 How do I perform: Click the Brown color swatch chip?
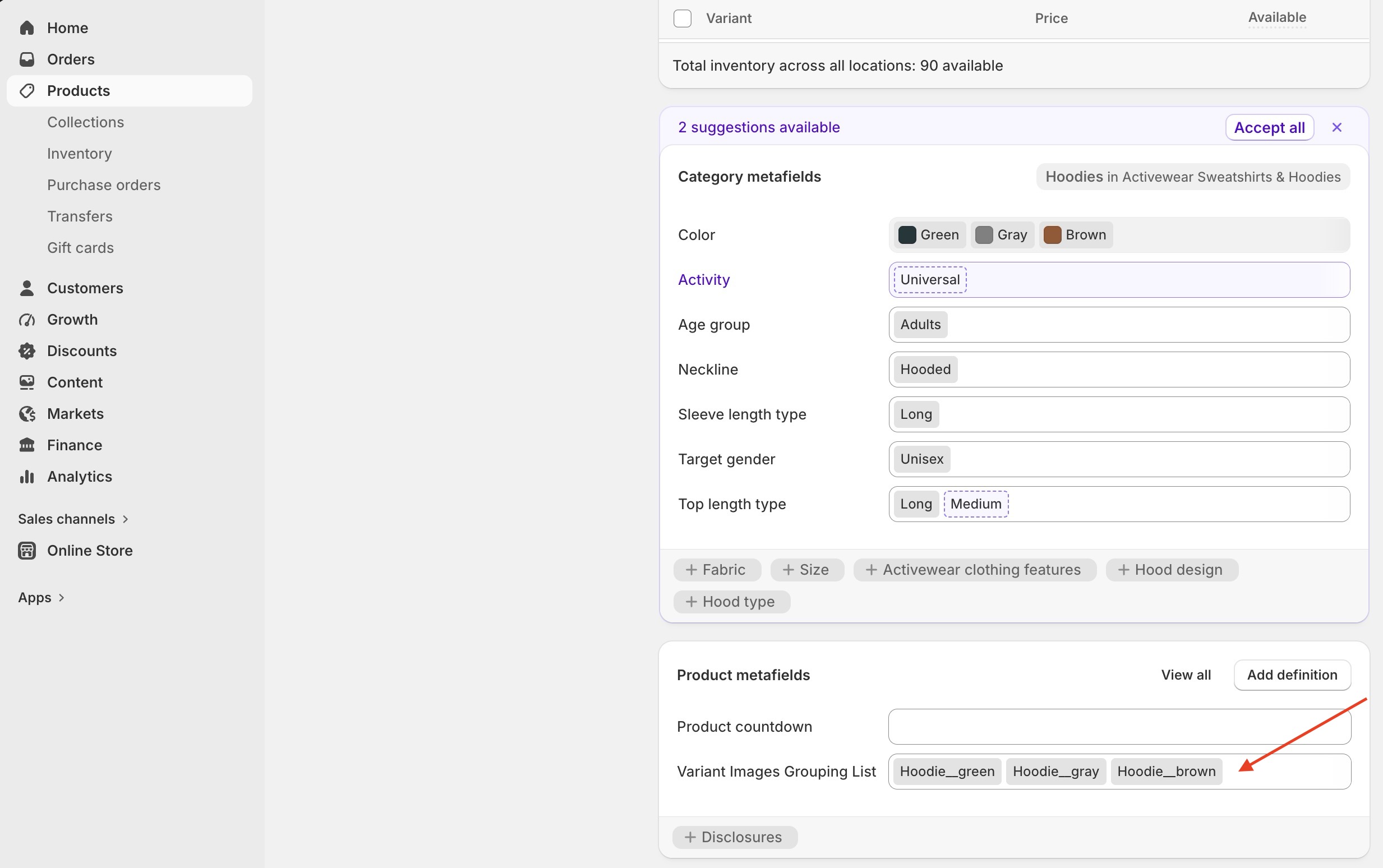tap(1075, 235)
